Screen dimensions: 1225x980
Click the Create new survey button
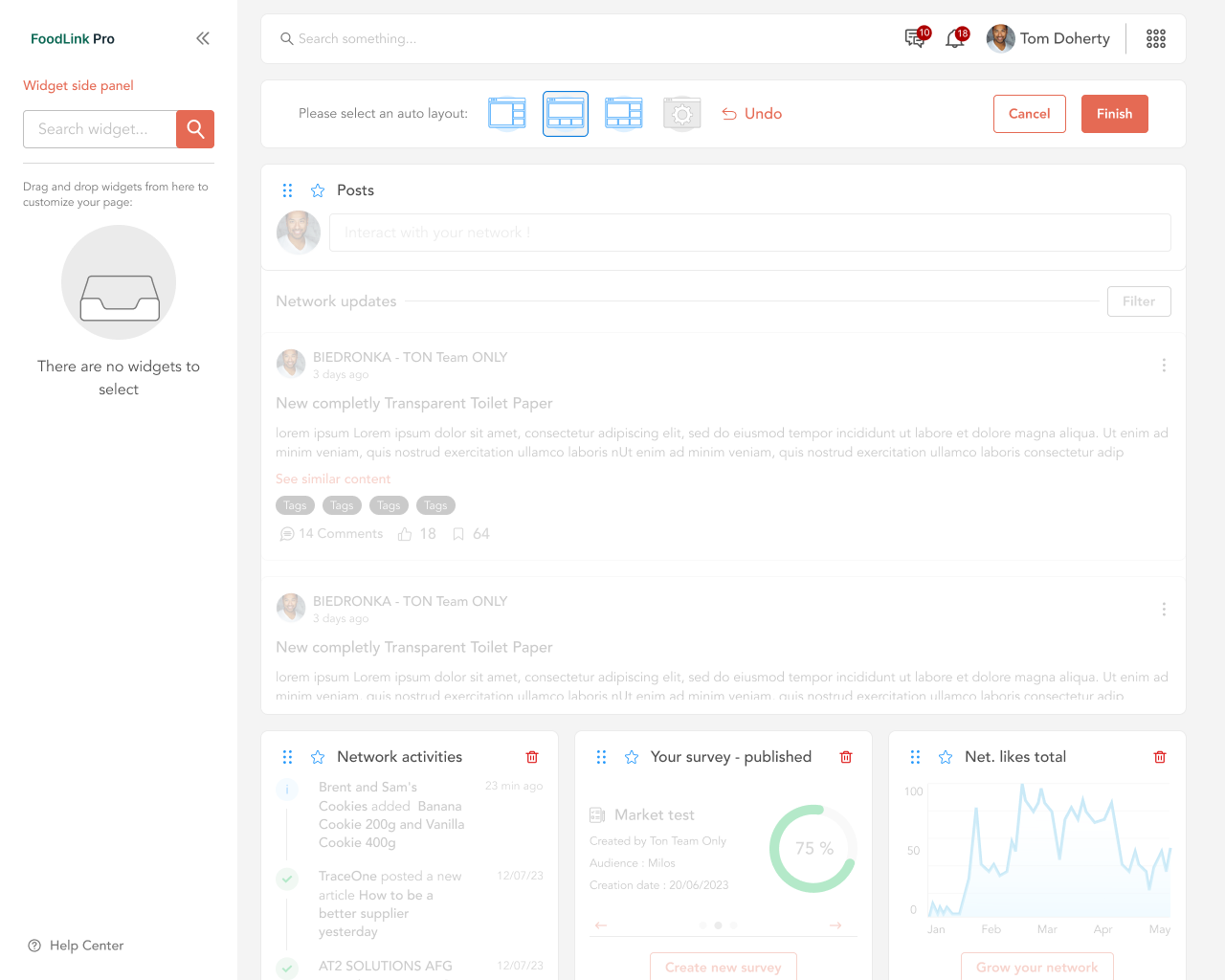(724, 967)
